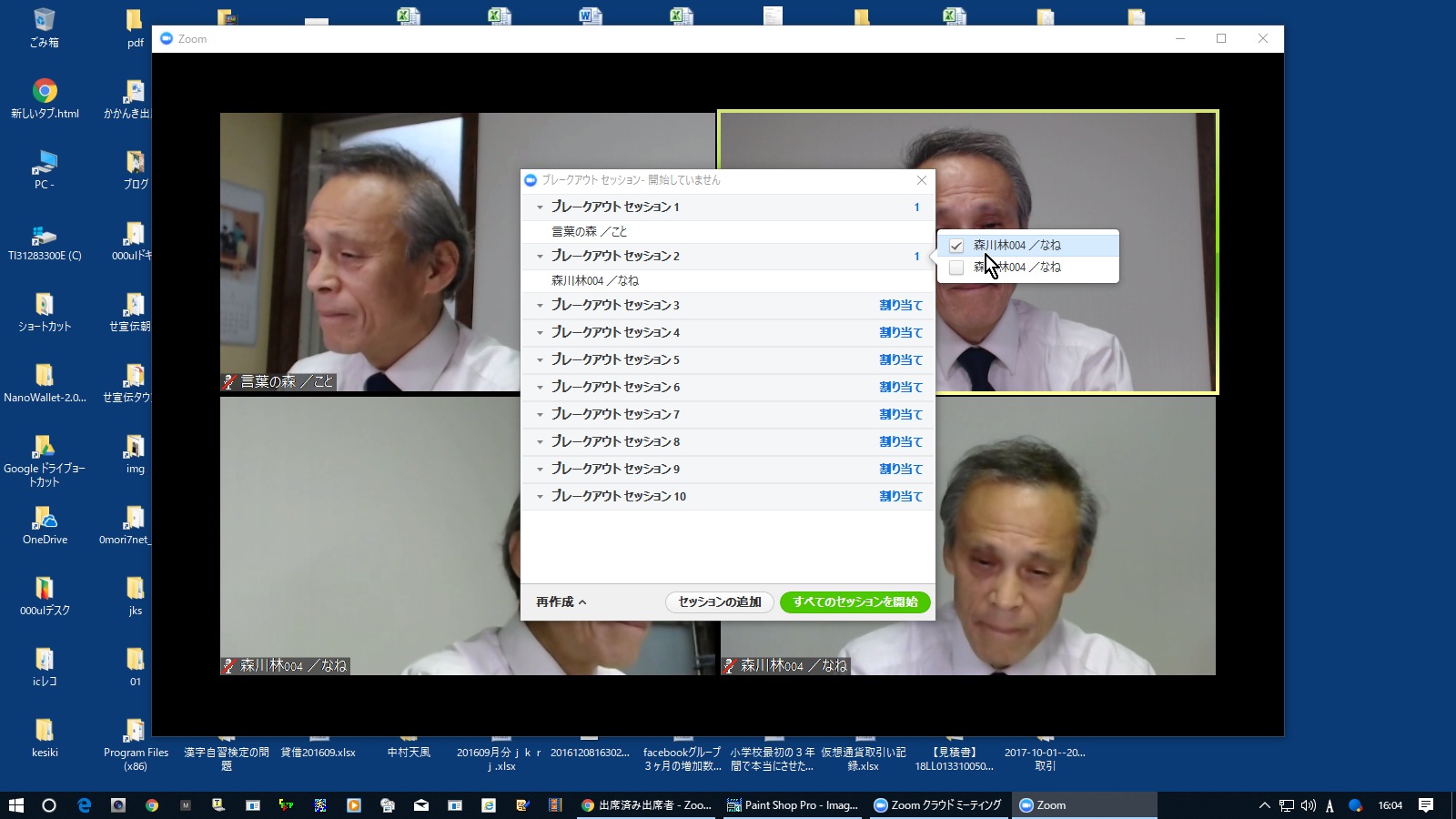The height and width of the screenshot is (819, 1456).
Task: Expand ブレークアウト セッション 7 arrow
Action: 540,415
